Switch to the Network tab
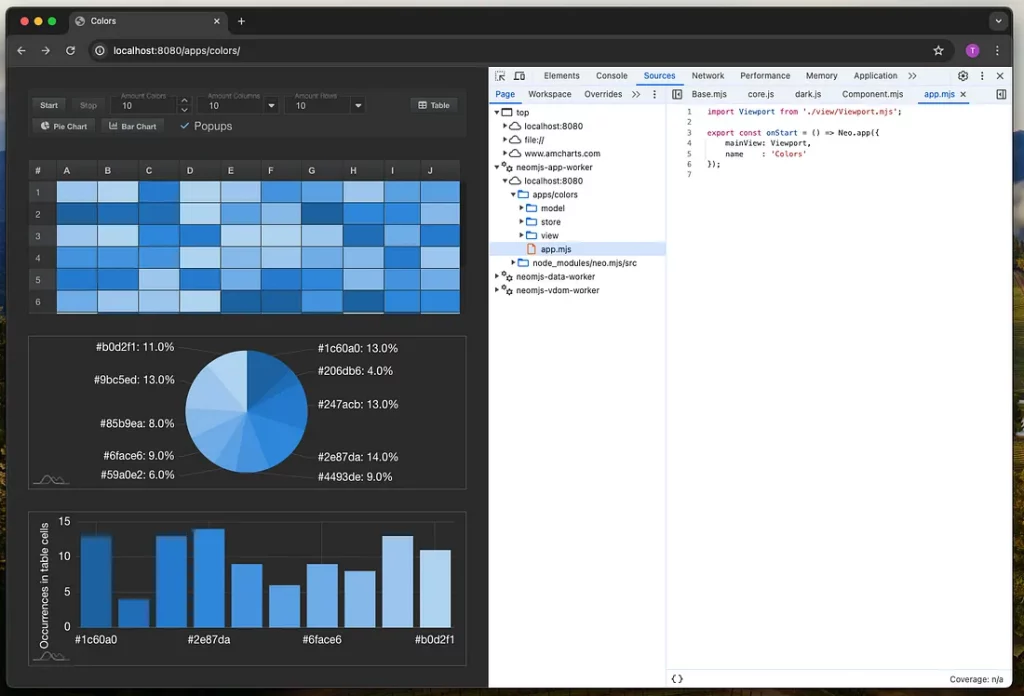This screenshot has height=696, width=1024. (707, 76)
